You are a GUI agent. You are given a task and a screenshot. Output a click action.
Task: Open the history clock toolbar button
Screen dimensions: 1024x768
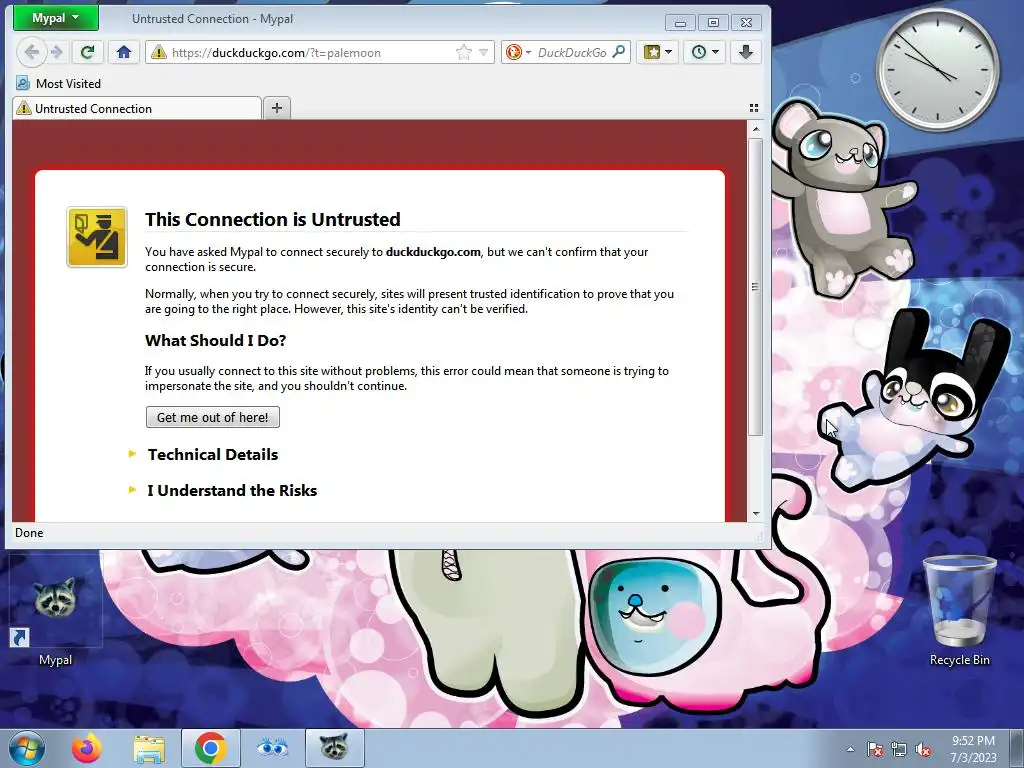[x=699, y=52]
